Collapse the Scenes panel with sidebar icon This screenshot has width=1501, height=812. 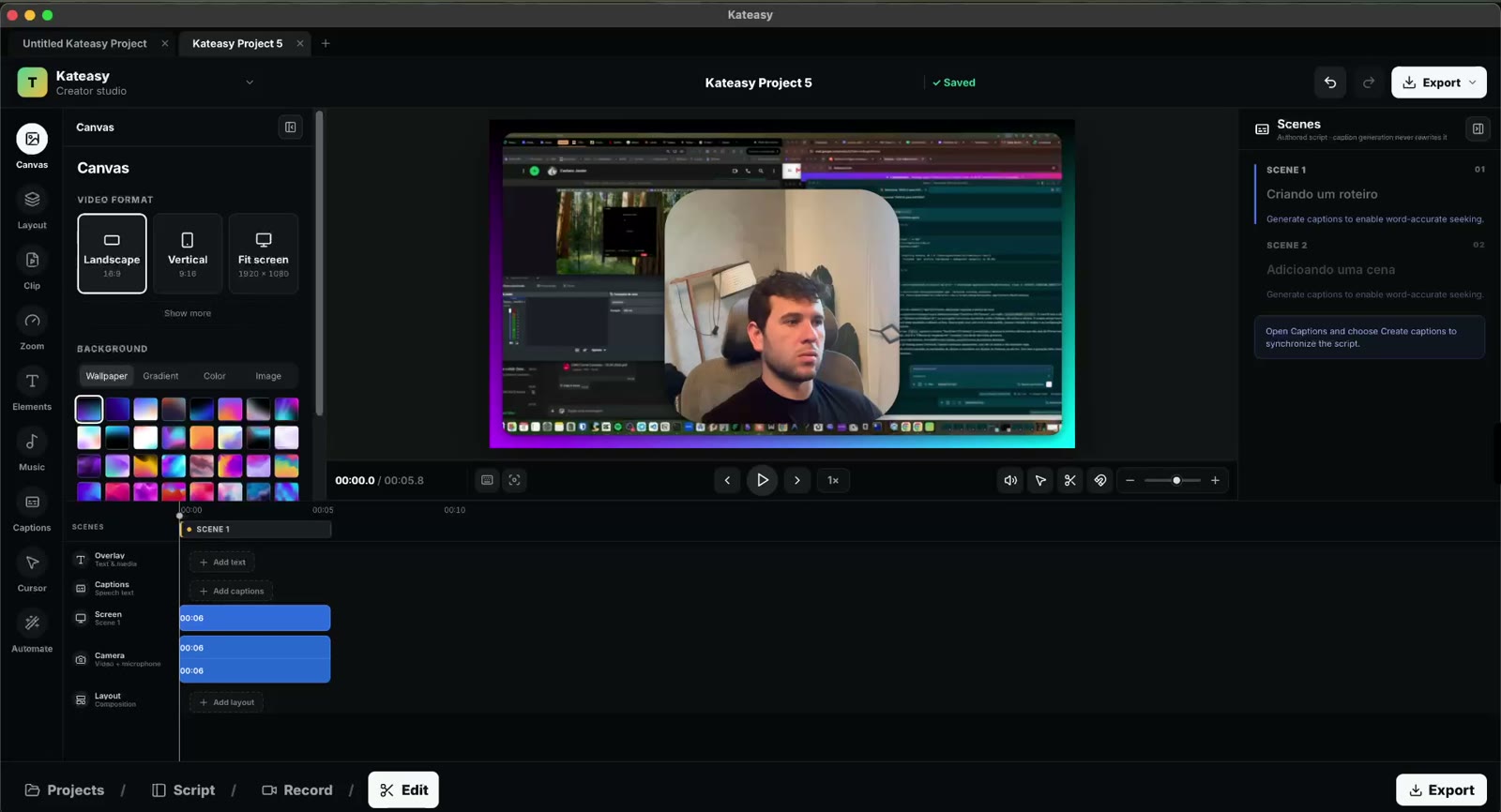pyautogui.click(x=1478, y=128)
